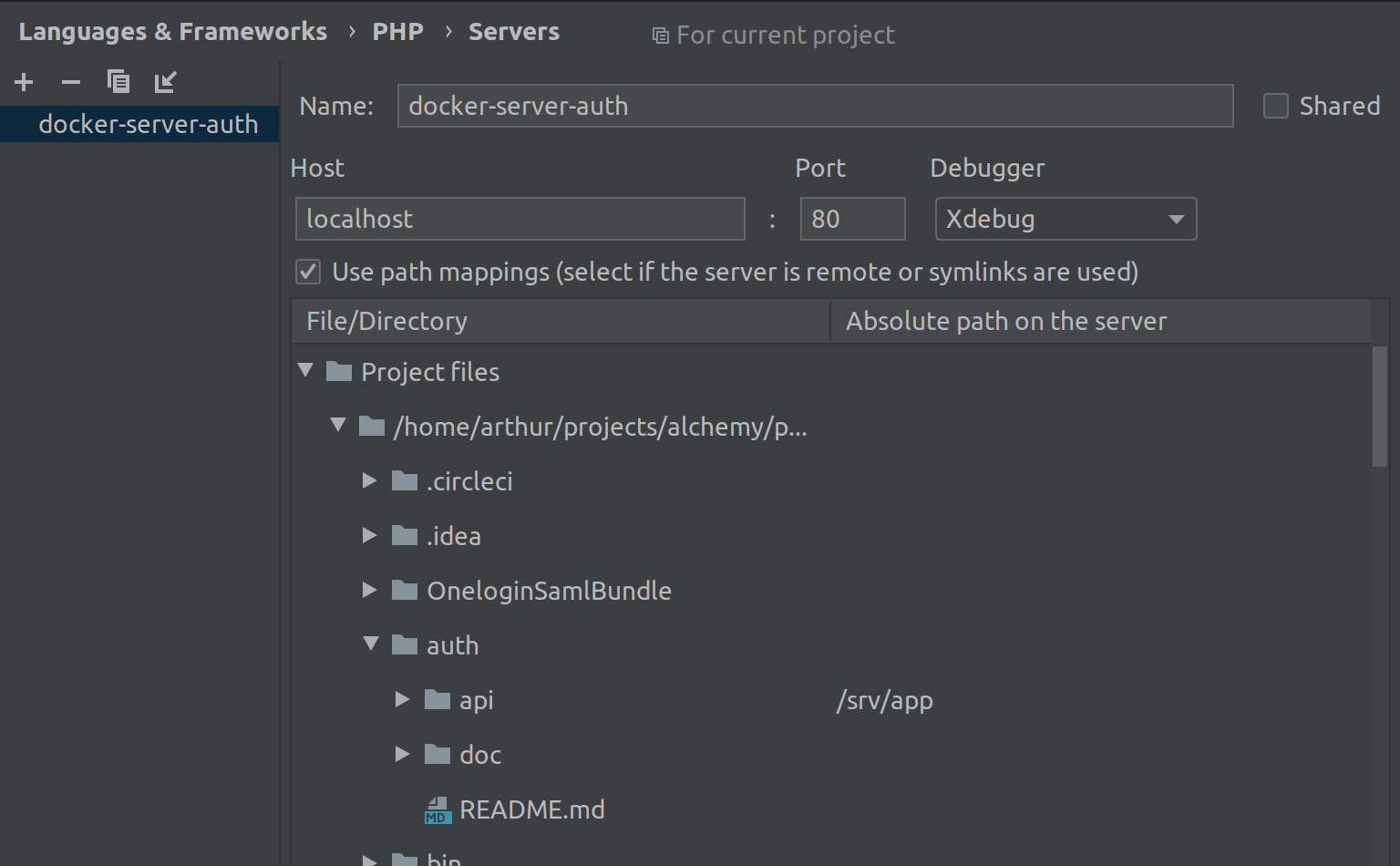Collapse the auth folder
This screenshot has width=1400, height=866.
(x=371, y=644)
